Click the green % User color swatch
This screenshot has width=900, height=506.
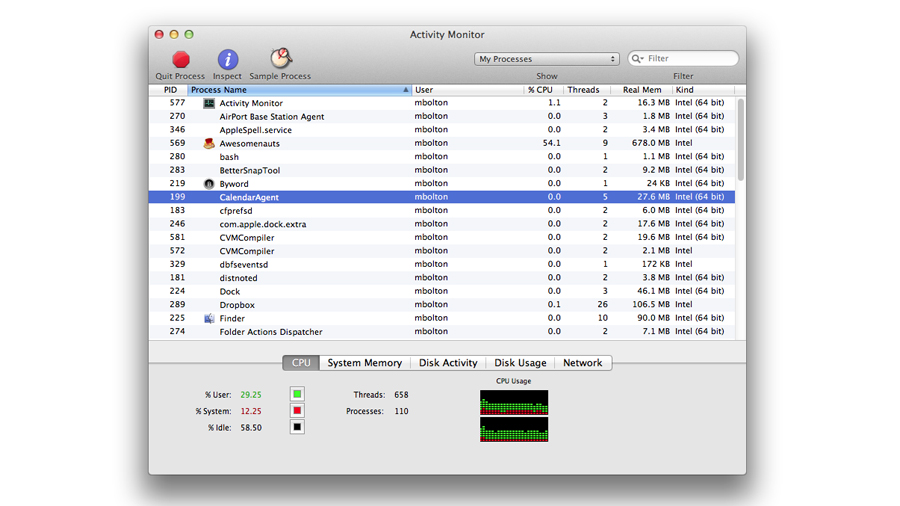297,394
